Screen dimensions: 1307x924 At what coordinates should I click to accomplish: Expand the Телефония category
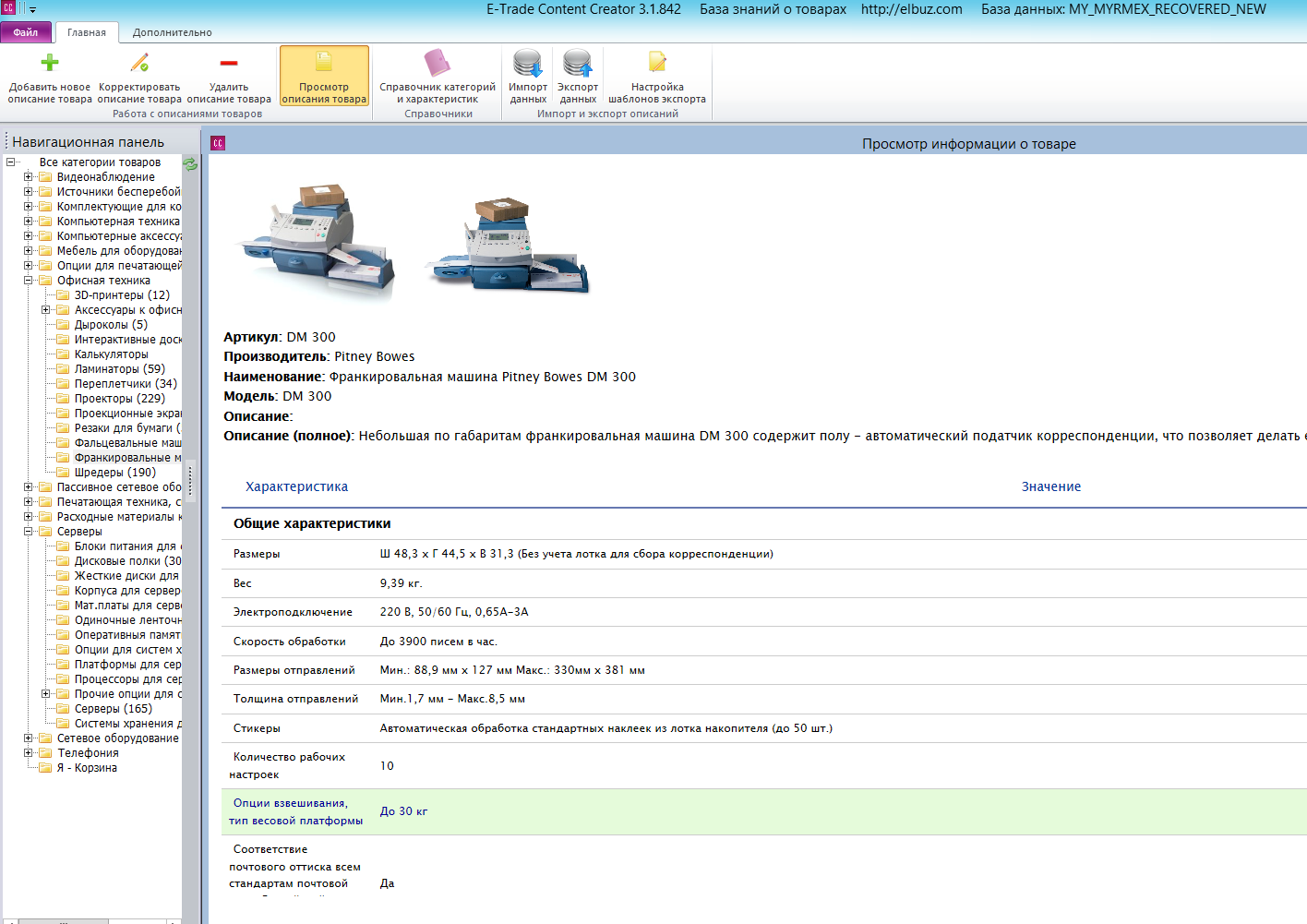coord(29,753)
